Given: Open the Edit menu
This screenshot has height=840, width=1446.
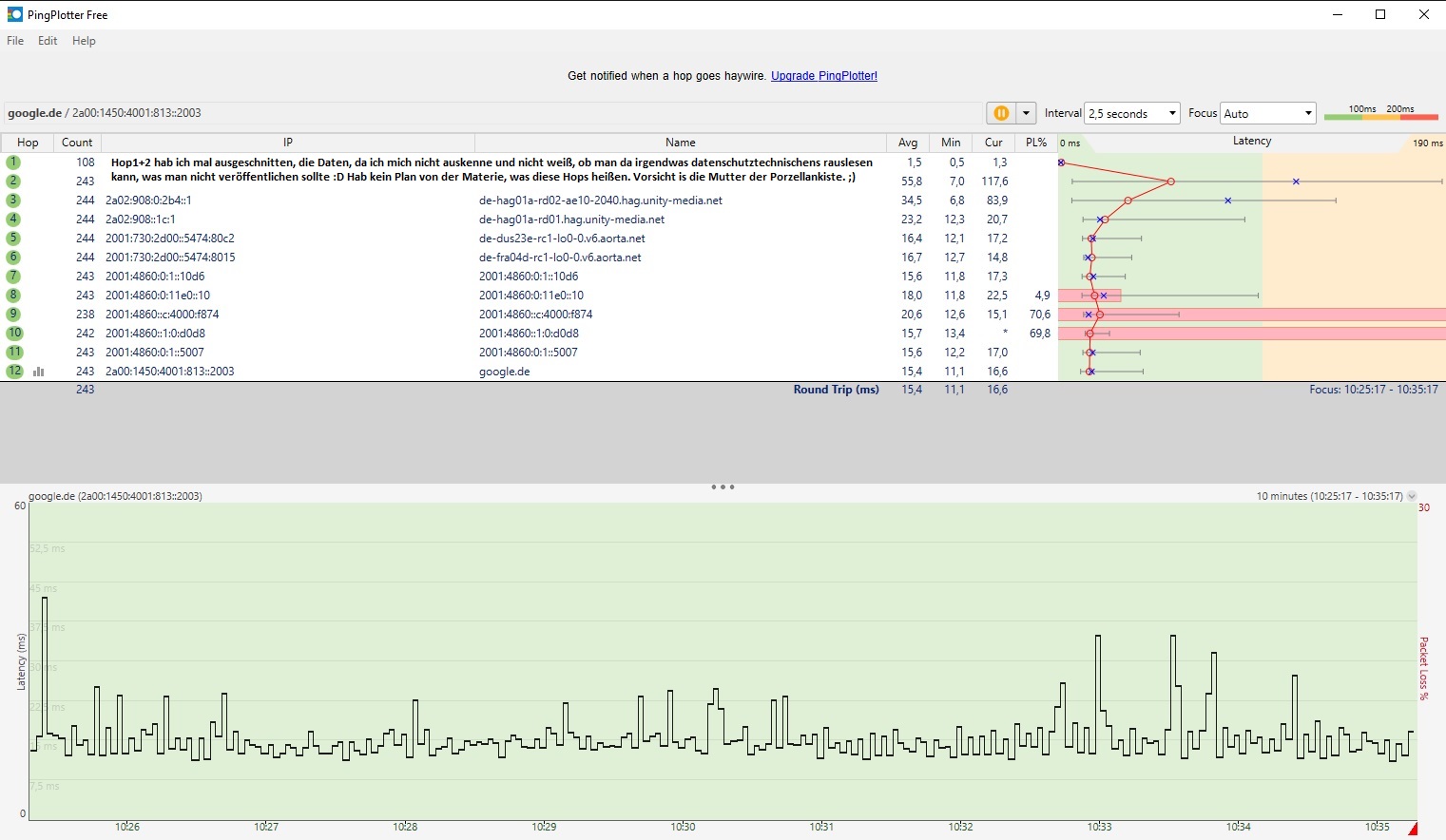Looking at the screenshot, I should [48, 41].
